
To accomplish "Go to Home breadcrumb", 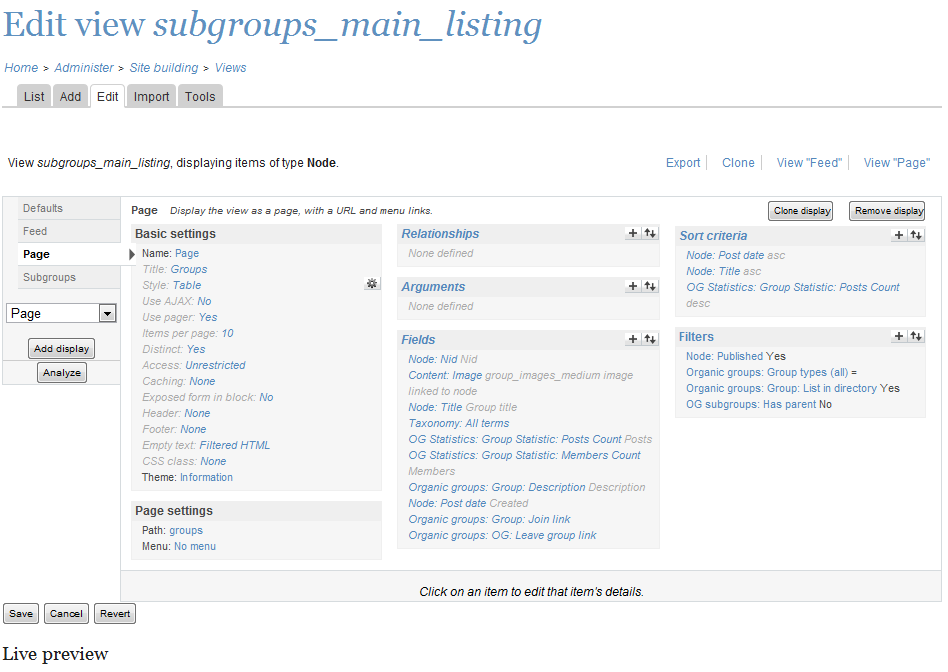I will 21,68.
